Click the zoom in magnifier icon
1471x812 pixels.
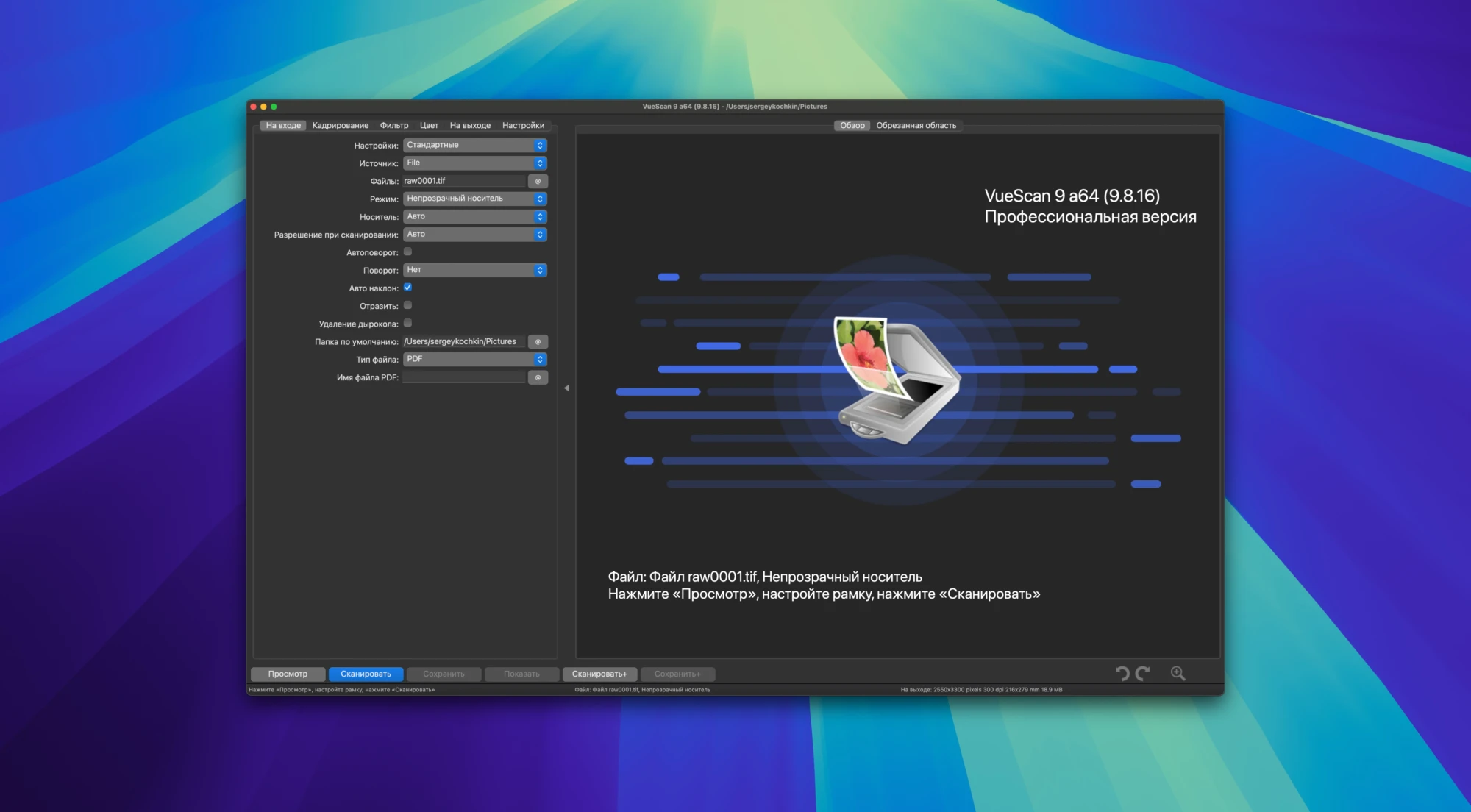click(x=1178, y=673)
